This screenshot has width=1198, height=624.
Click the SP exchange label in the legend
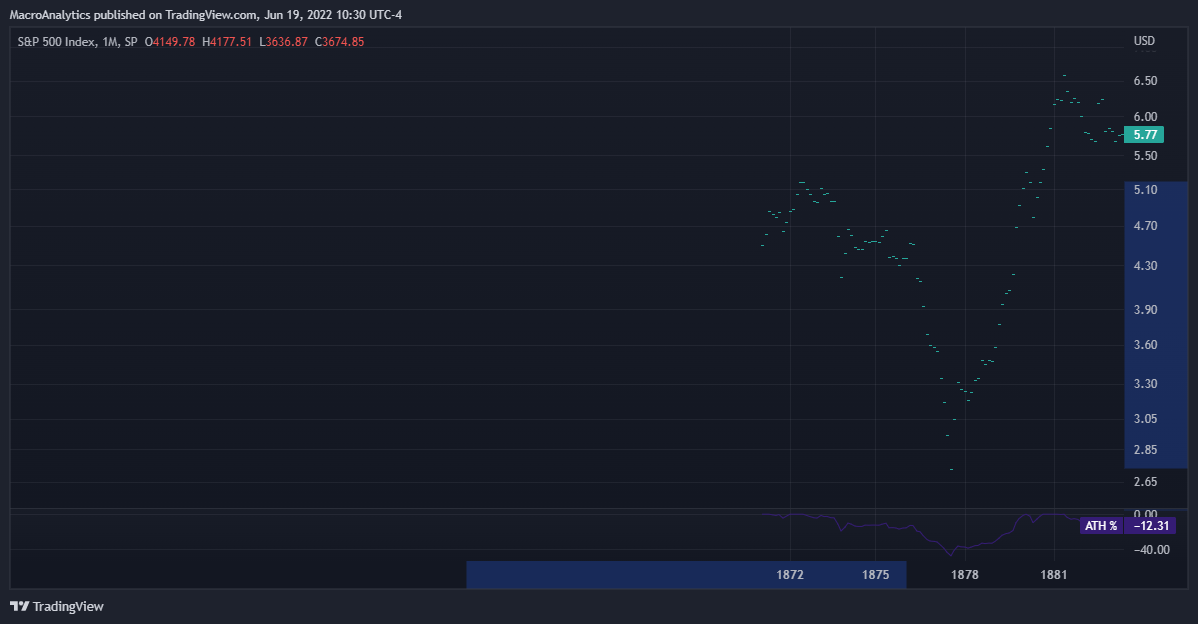click(131, 42)
